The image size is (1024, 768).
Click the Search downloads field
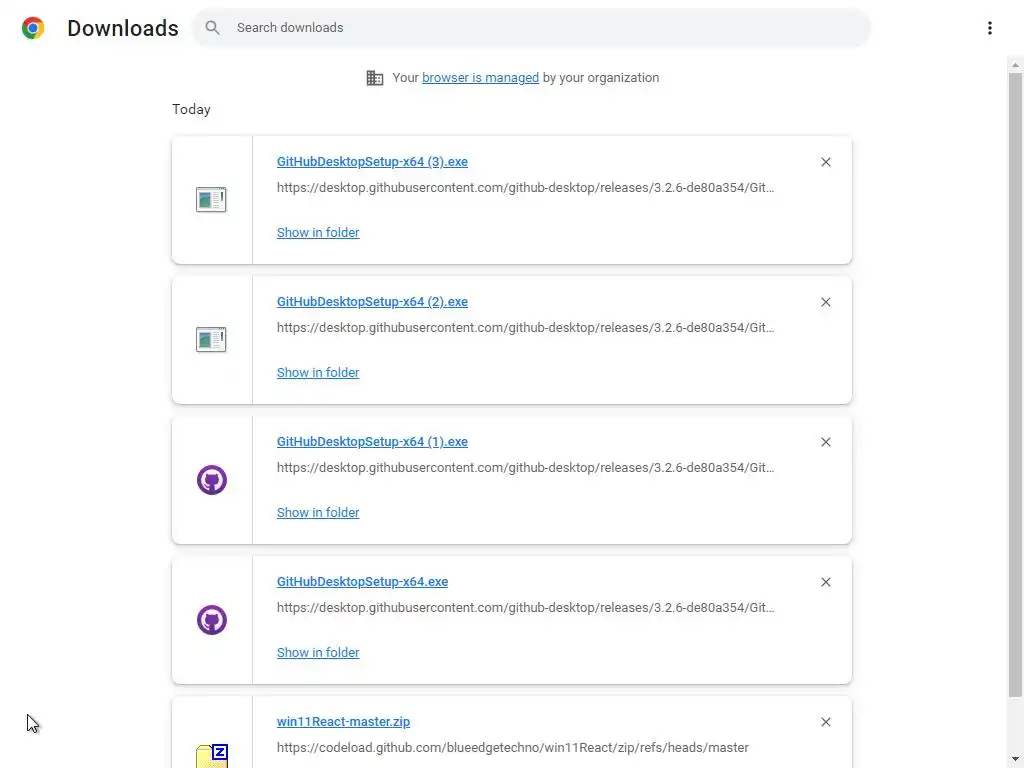(x=540, y=28)
